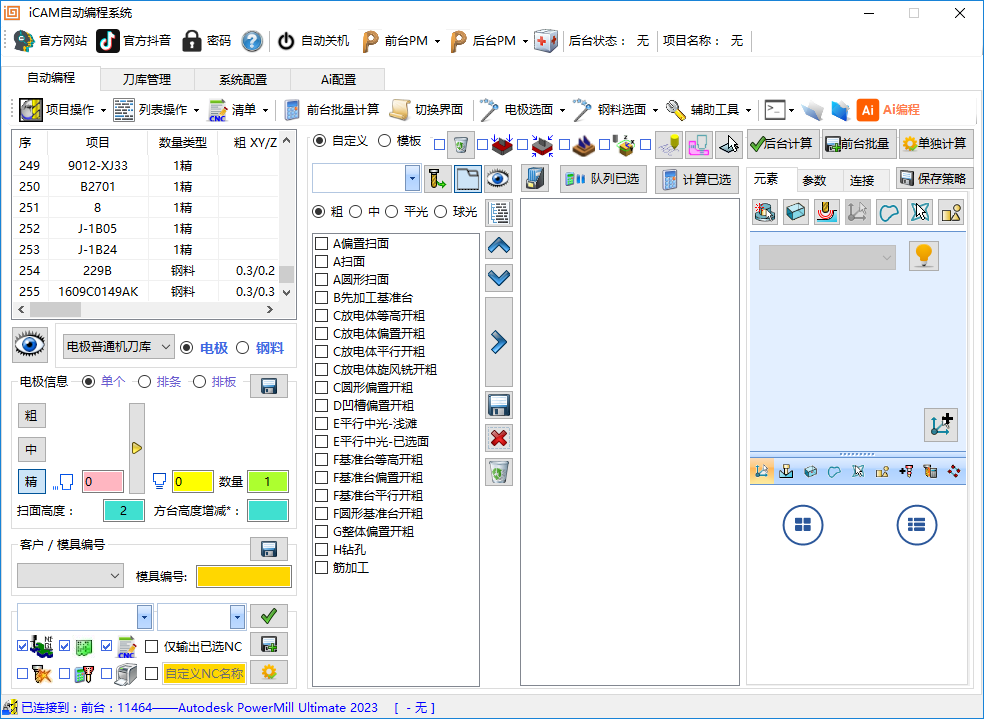The height and width of the screenshot is (719, 984).
Task: Click the 扫面高度 value field
Action: pos(124,511)
